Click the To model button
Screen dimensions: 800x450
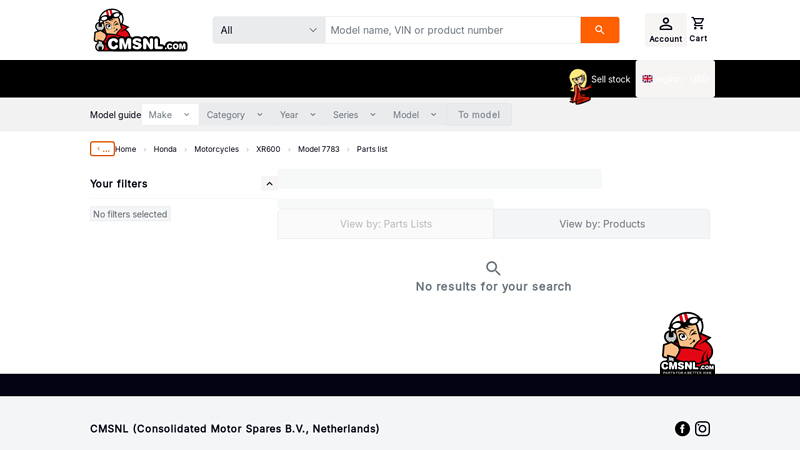[479, 115]
